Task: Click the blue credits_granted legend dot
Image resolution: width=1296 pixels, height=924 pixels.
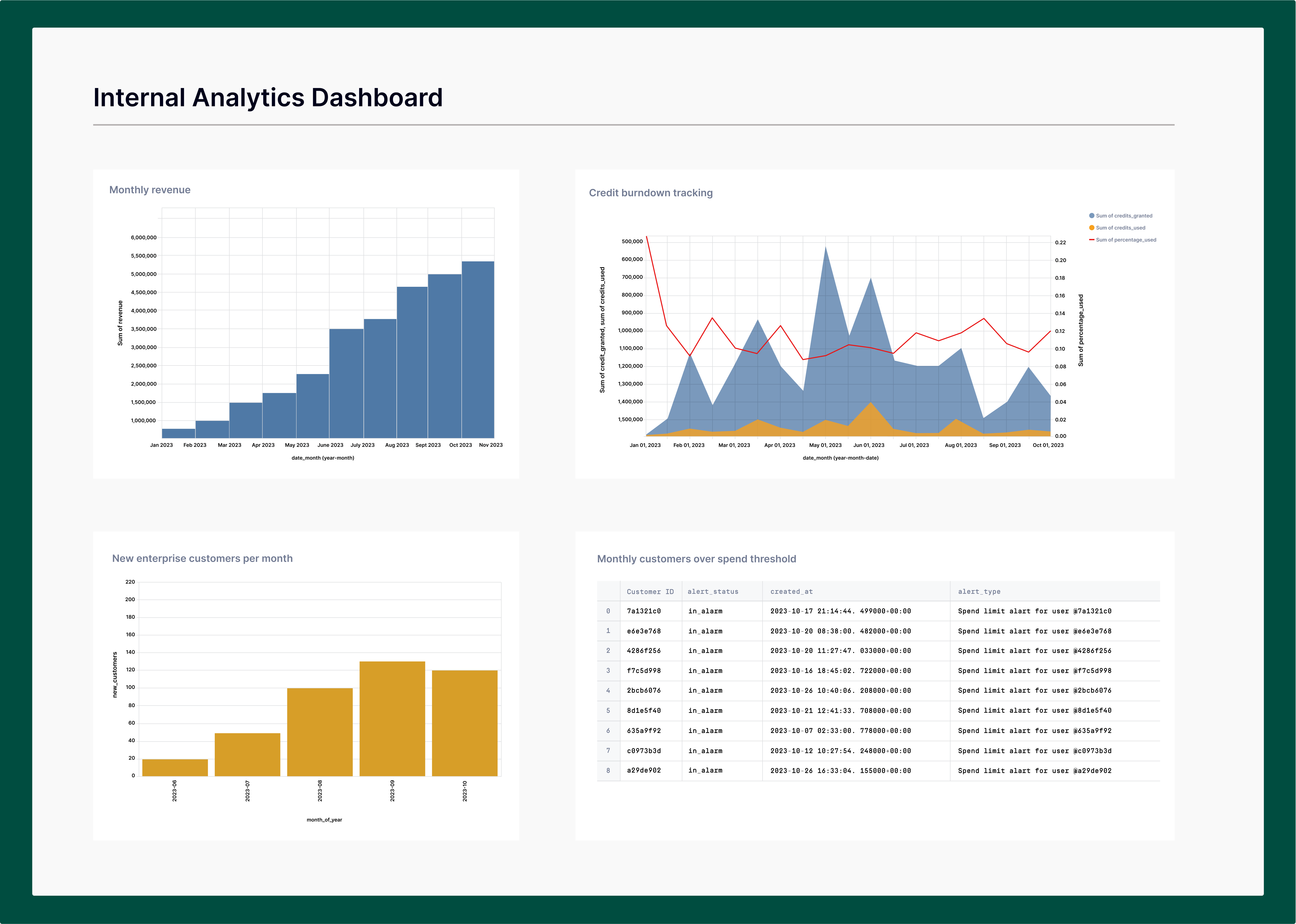Action: [x=1091, y=216]
